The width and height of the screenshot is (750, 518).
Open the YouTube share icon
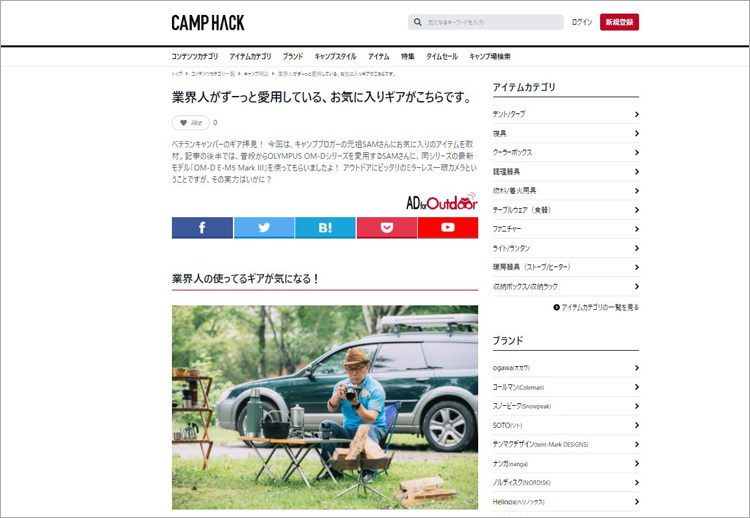click(448, 228)
